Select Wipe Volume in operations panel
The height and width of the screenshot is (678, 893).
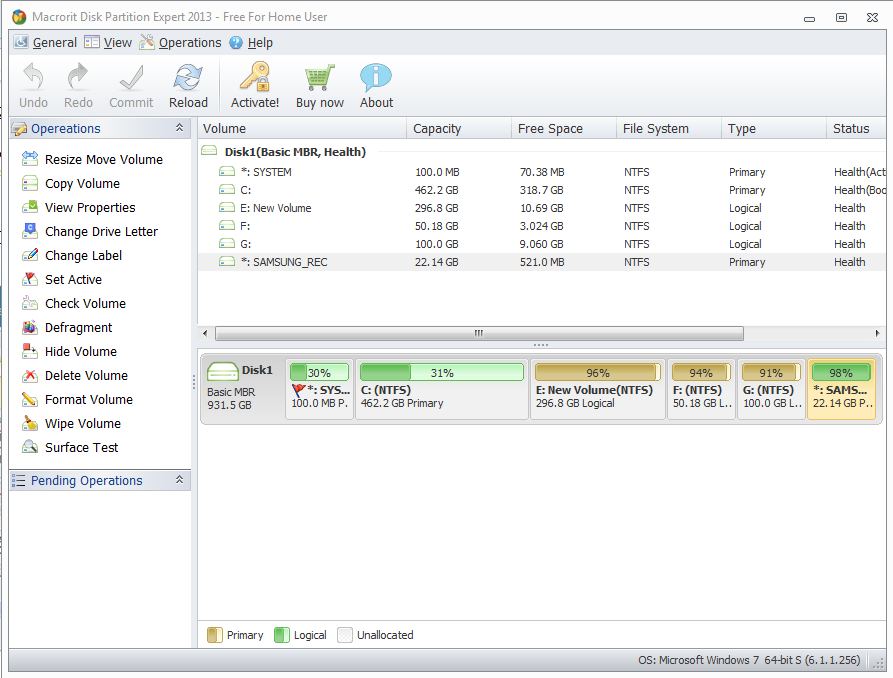82,424
